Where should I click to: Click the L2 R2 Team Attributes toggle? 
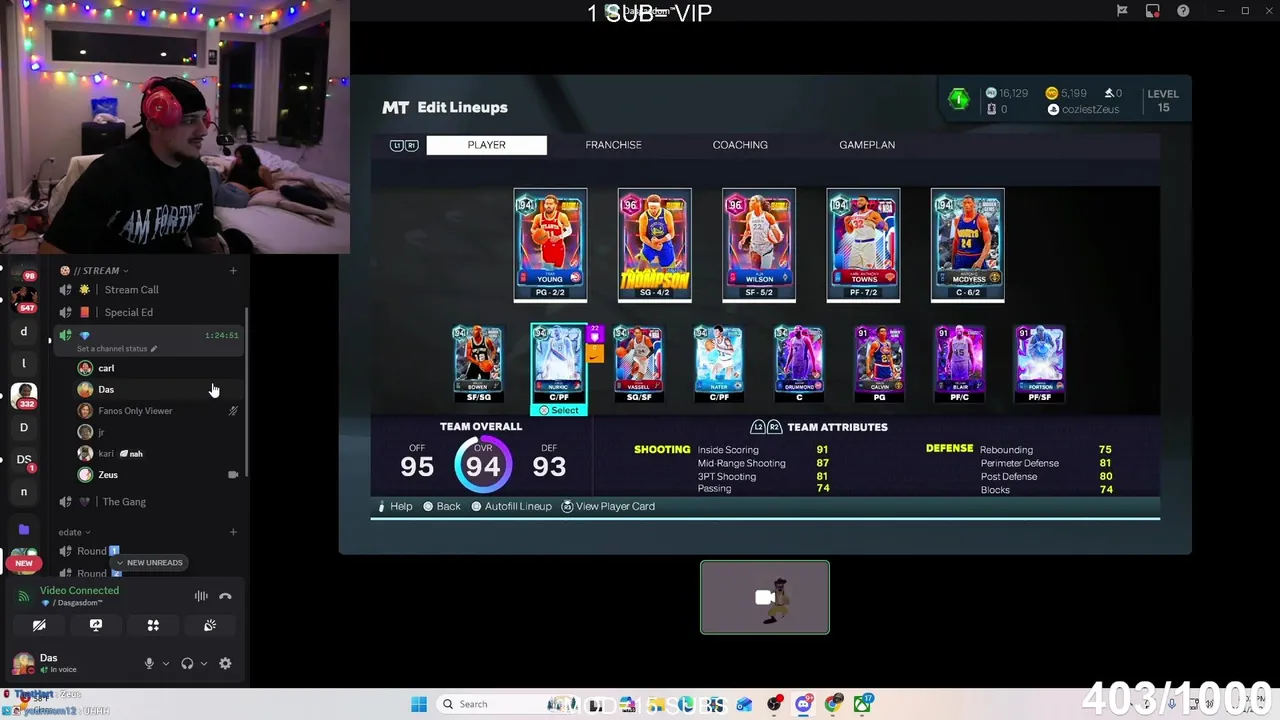pos(765,427)
